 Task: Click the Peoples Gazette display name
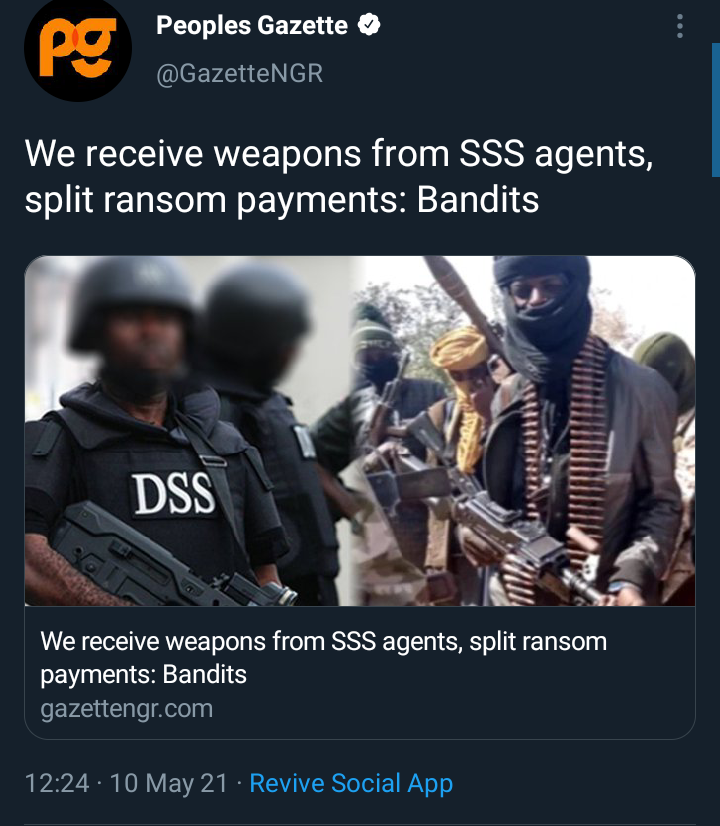(x=252, y=25)
